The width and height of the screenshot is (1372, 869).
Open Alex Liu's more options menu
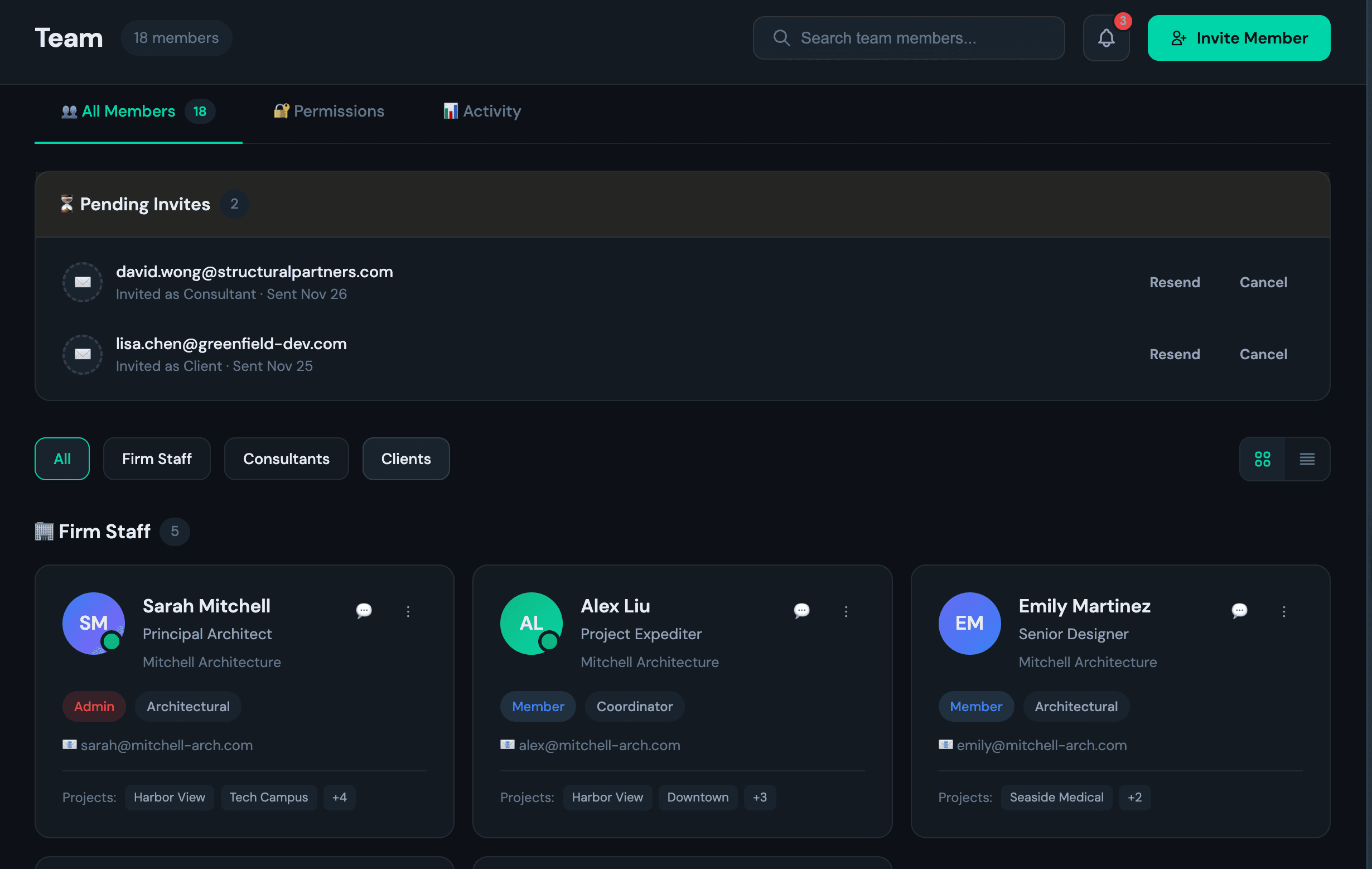(x=846, y=611)
